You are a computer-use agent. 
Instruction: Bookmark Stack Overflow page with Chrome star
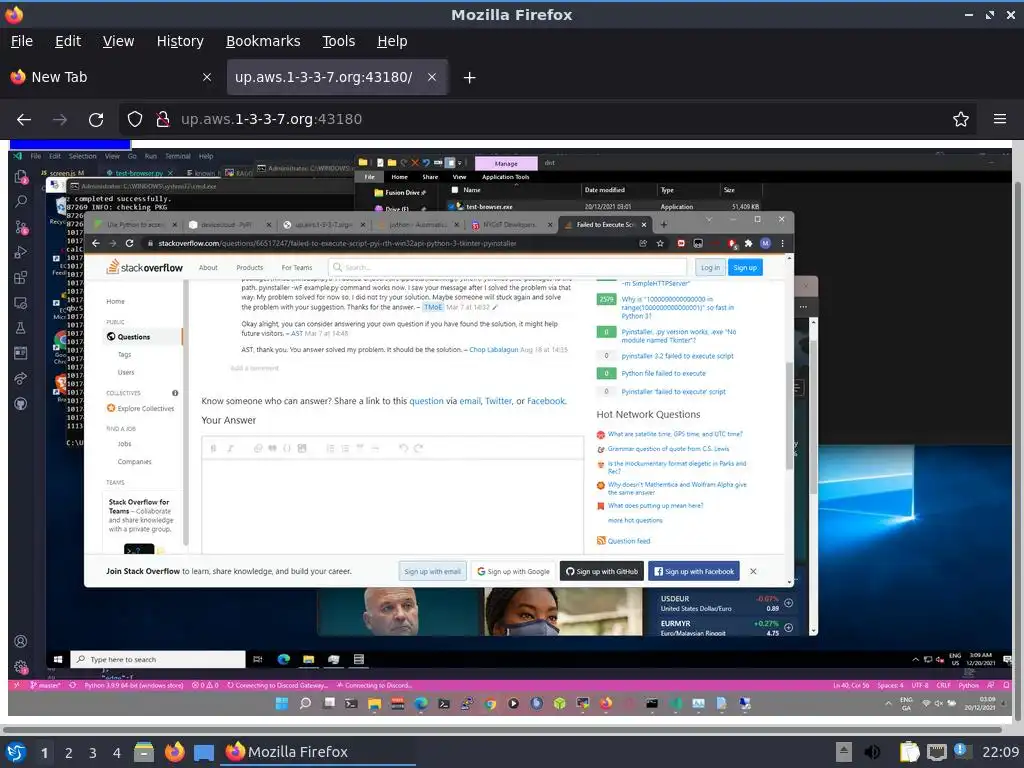(x=660, y=243)
